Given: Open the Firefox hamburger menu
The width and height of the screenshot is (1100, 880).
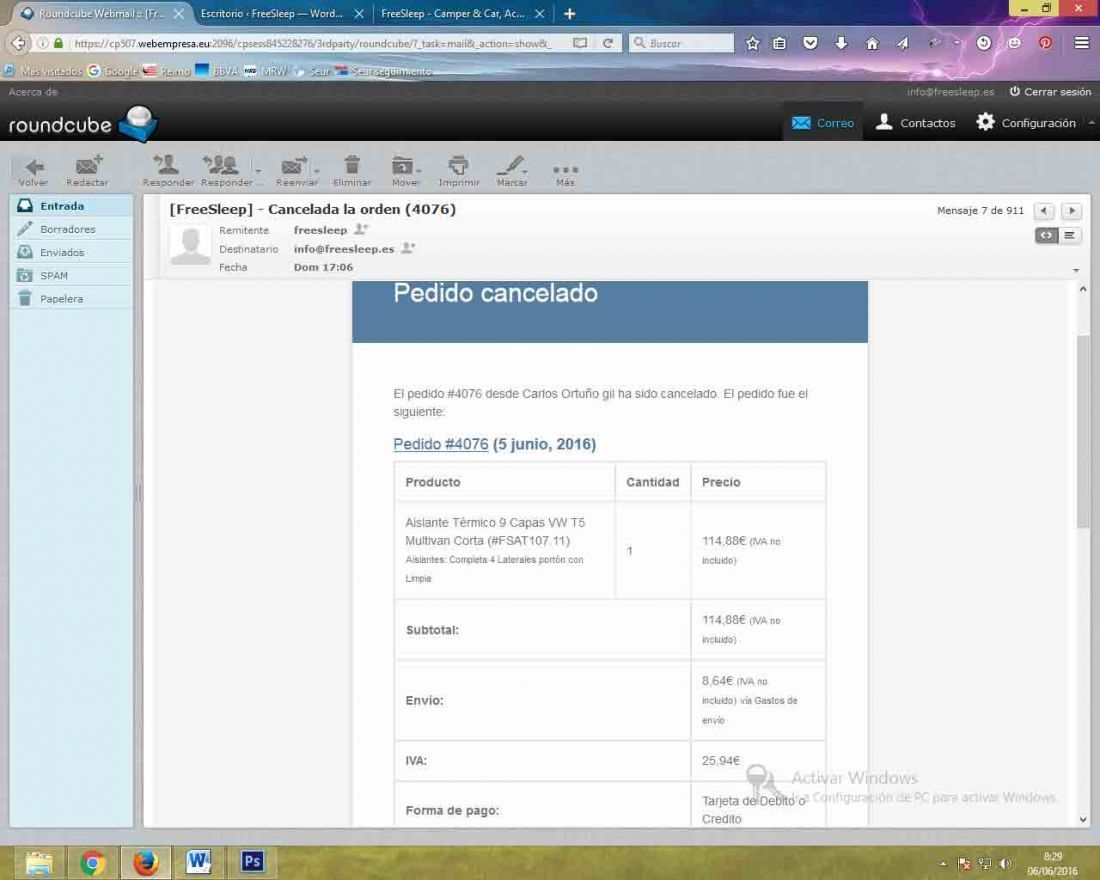Looking at the screenshot, I should (x=1082, y=44).
